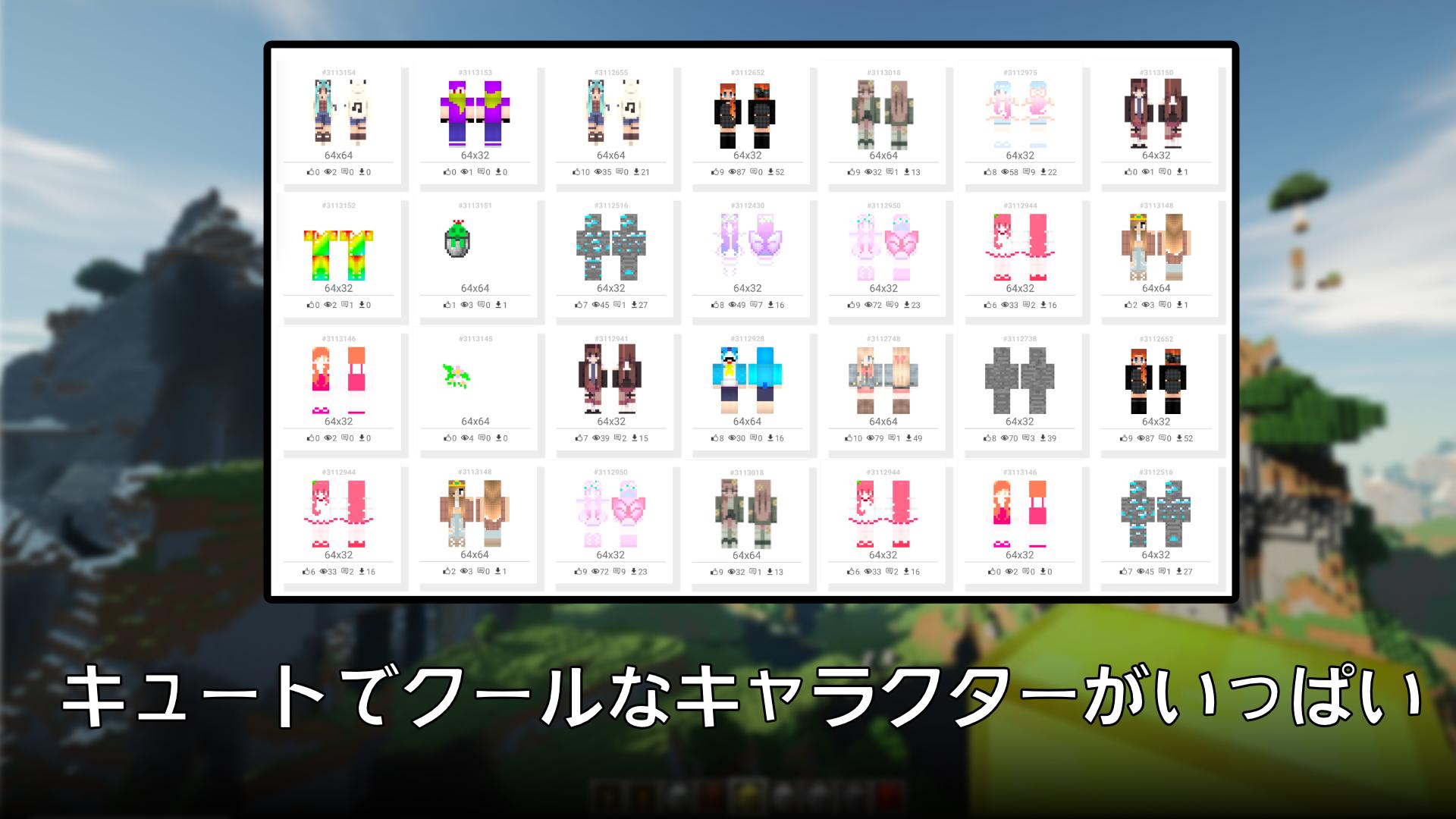
Task: Click the views eye icon on stone skin #3112738
Action: pyautogui.click(x=1005, y=438)
